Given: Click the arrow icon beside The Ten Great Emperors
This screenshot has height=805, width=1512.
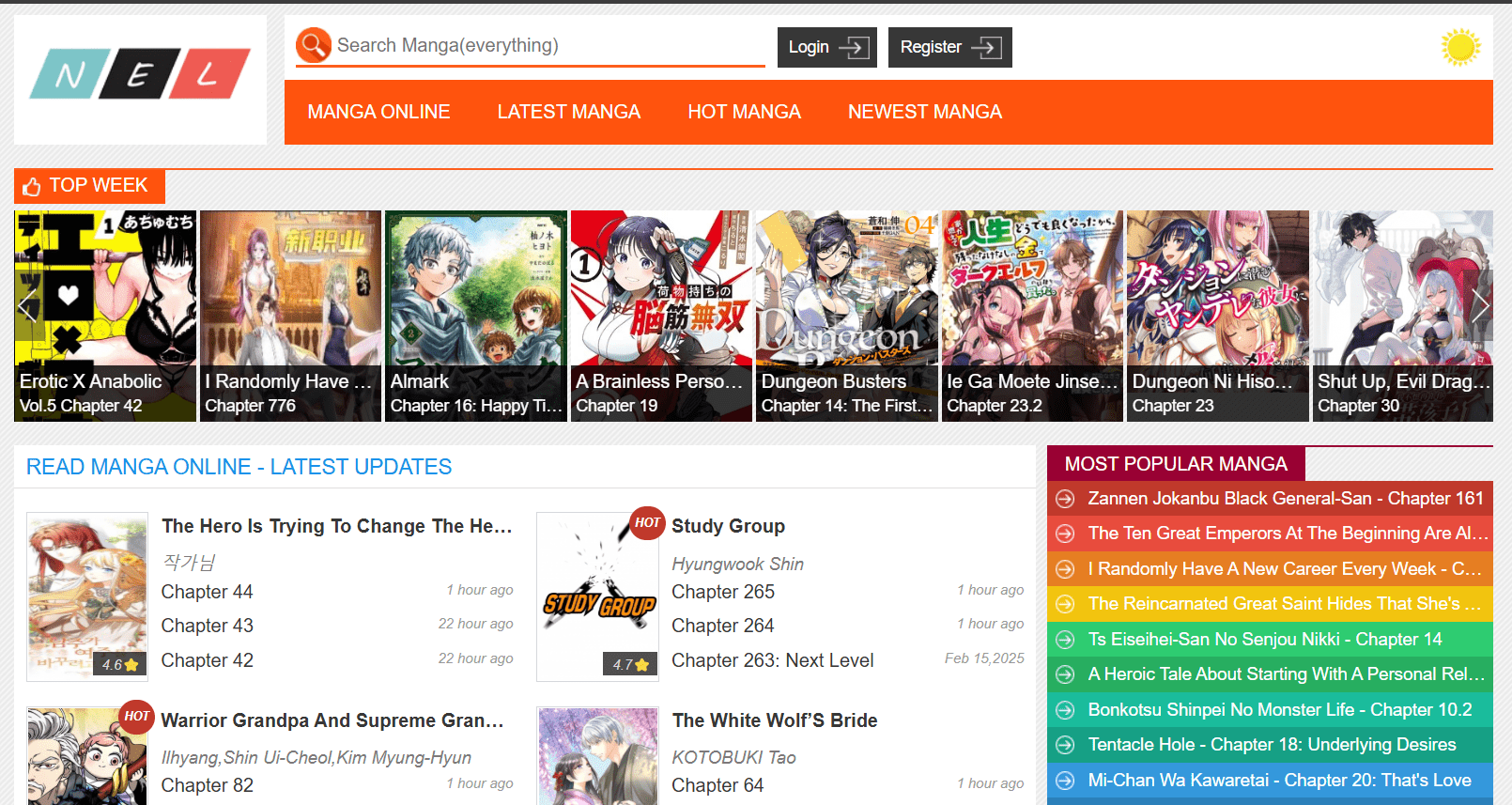Looking at the screenshot, I should point(1065,534).
